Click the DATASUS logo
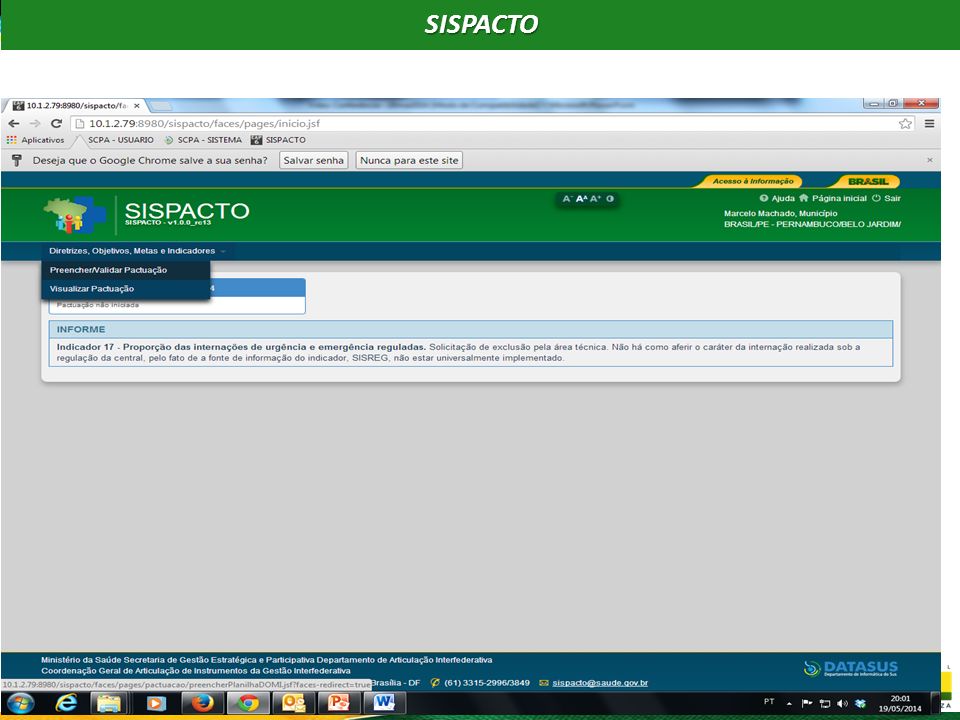The height and width of the screenshot is (720, 960). click(x=851, y=668)
